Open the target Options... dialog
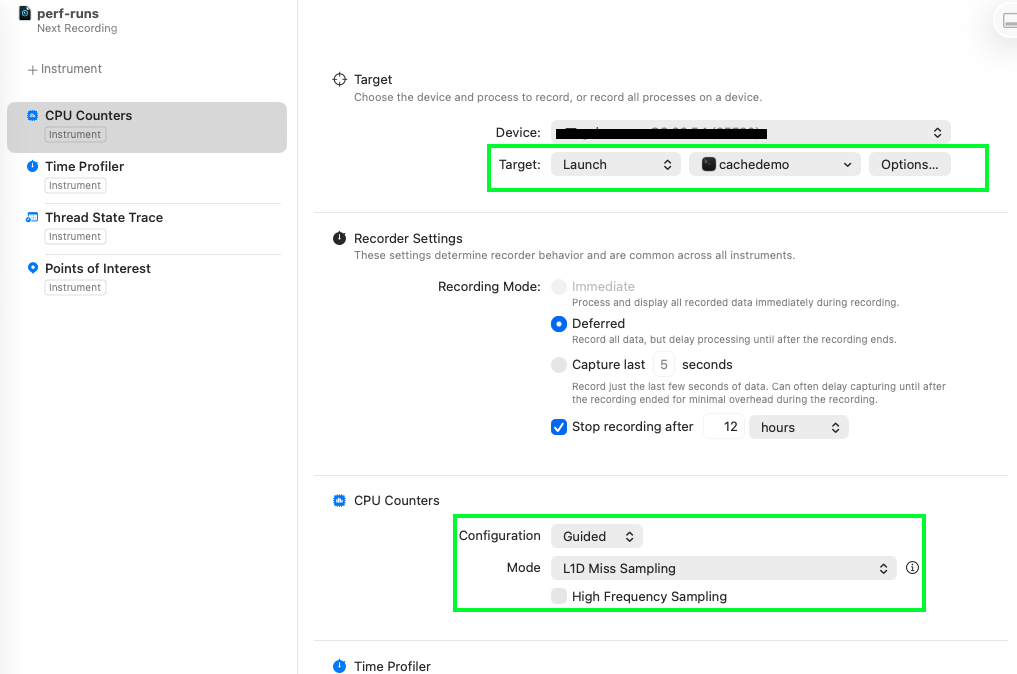This screenshot has height=674, width=1017. [909, 164]
